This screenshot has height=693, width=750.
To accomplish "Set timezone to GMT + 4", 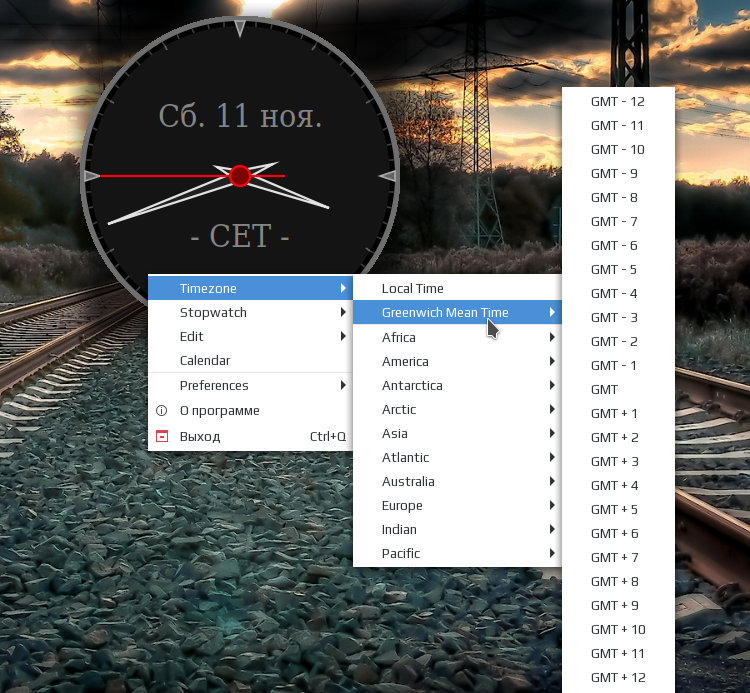I will click(618, 485).
